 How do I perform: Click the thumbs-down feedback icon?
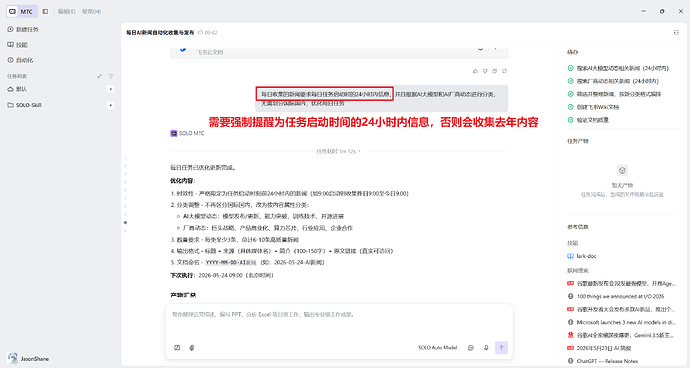pos(485,71)
